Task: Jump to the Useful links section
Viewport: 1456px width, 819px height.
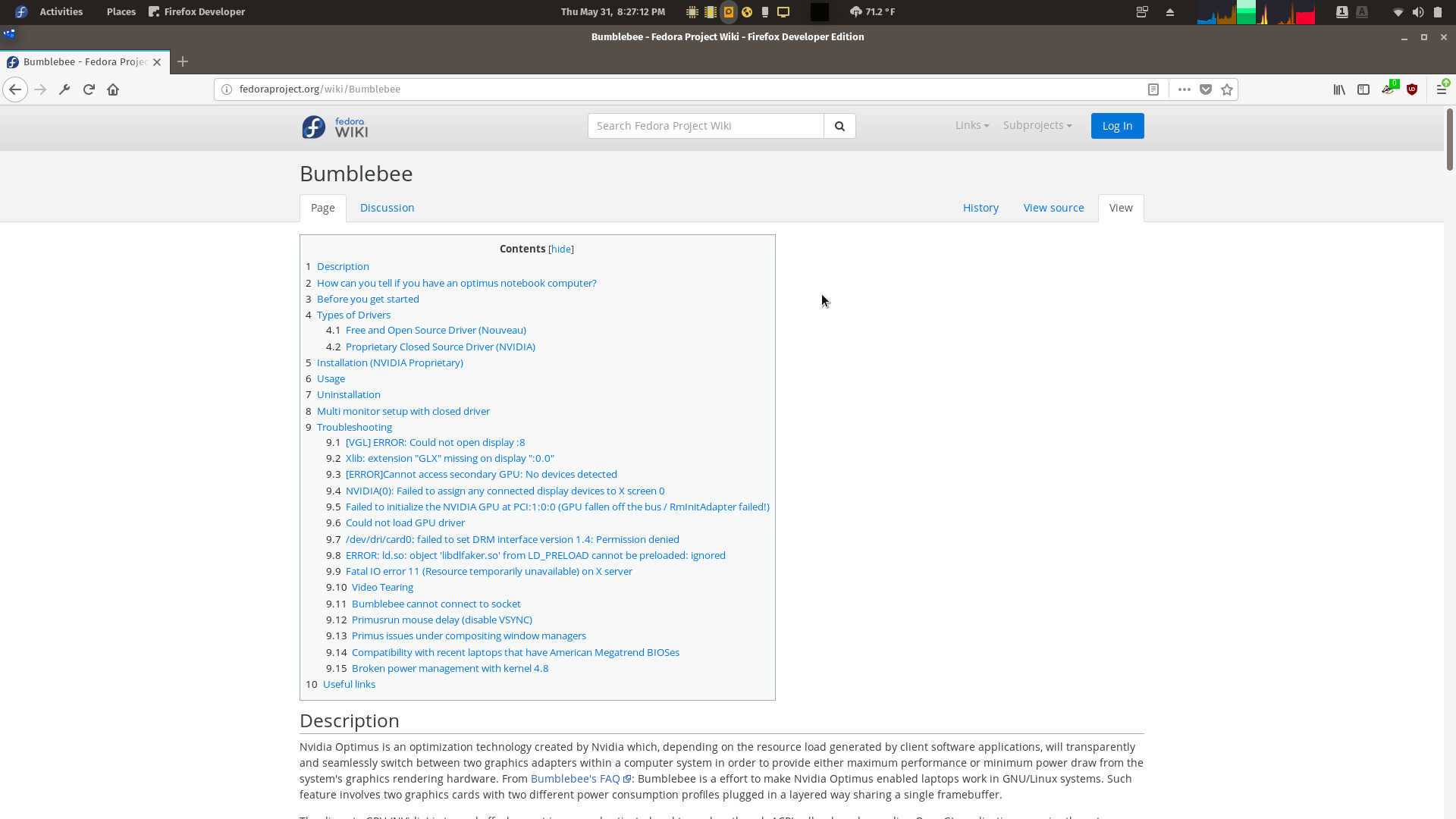Action: point(349,685)
